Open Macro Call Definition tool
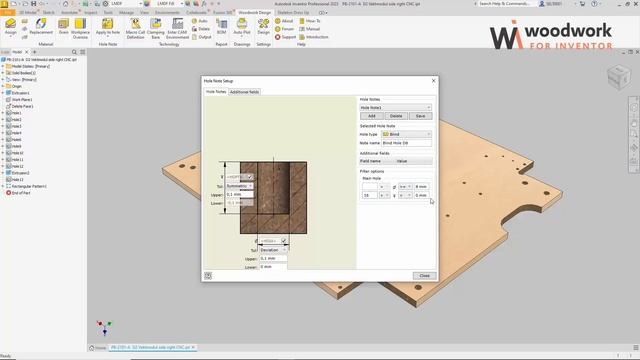Screen dimensions: 640x360 click(135, 29)
